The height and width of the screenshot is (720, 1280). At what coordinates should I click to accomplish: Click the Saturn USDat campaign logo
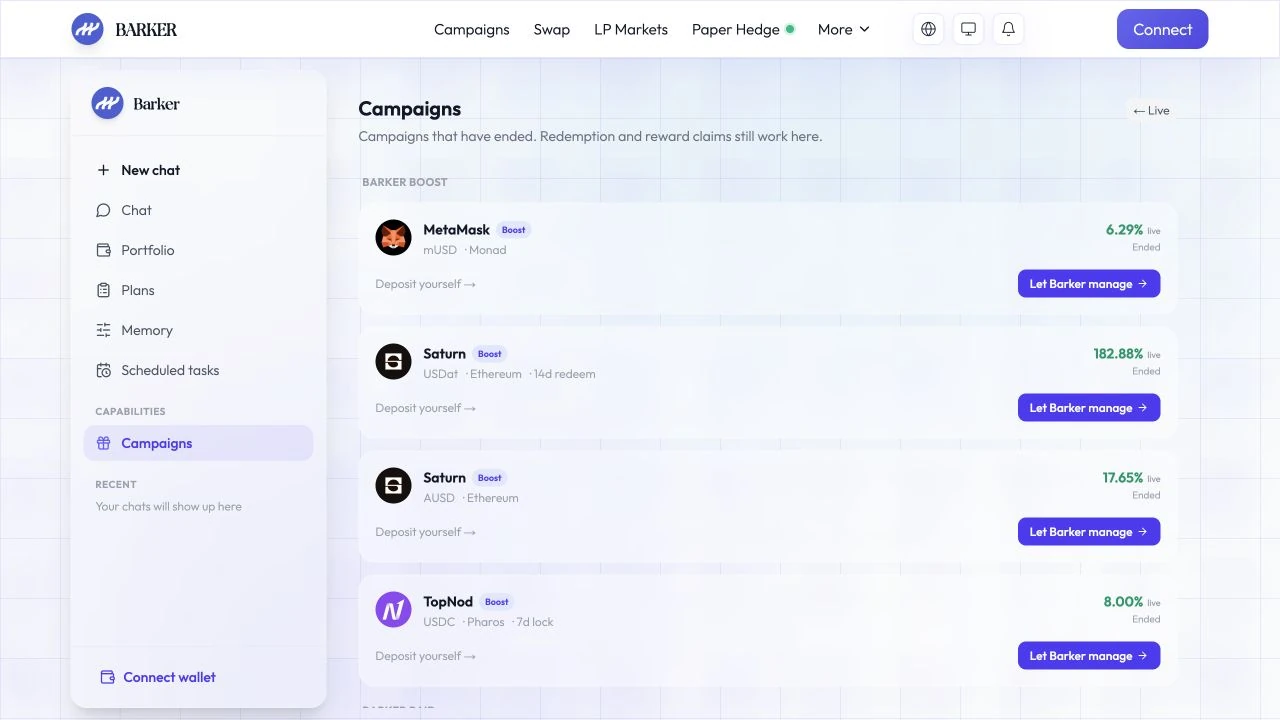(x=394, y=362)
